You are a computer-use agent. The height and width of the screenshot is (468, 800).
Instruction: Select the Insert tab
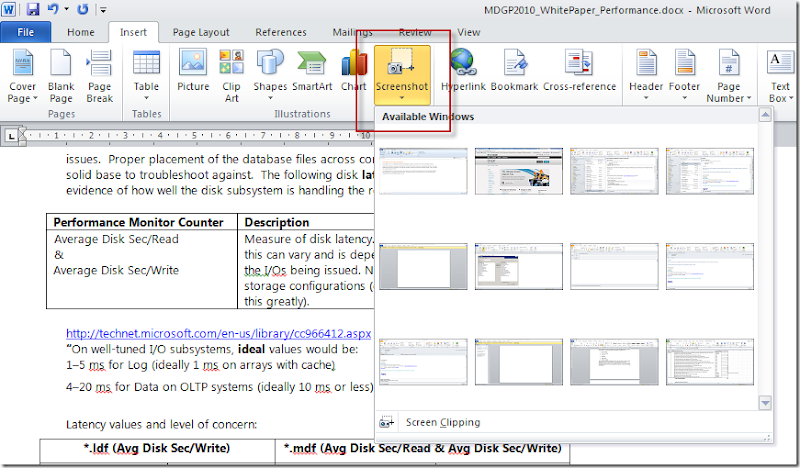[x=133, y=32]
